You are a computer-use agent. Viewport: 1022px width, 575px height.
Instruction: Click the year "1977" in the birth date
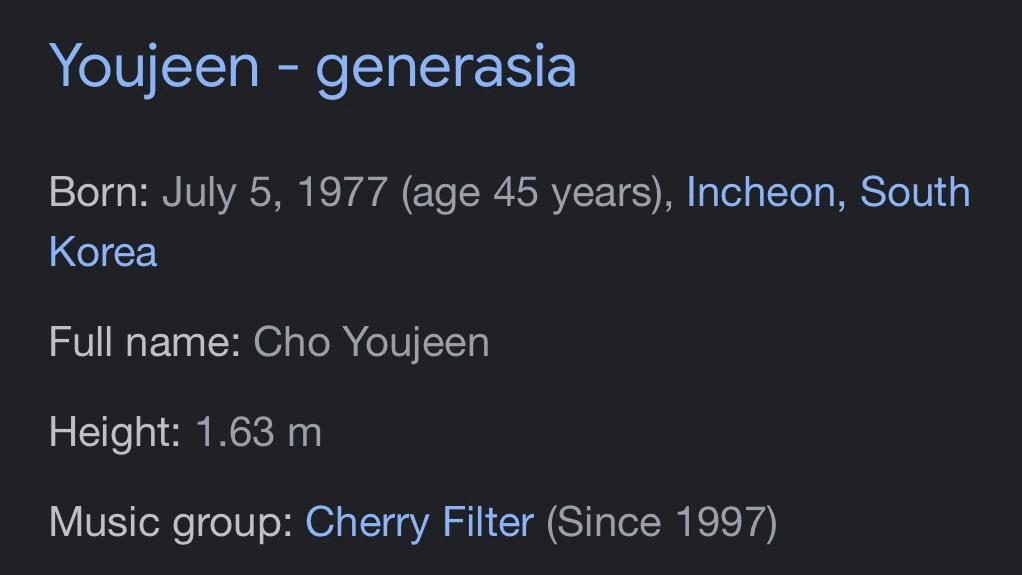[x=343, y=192]
